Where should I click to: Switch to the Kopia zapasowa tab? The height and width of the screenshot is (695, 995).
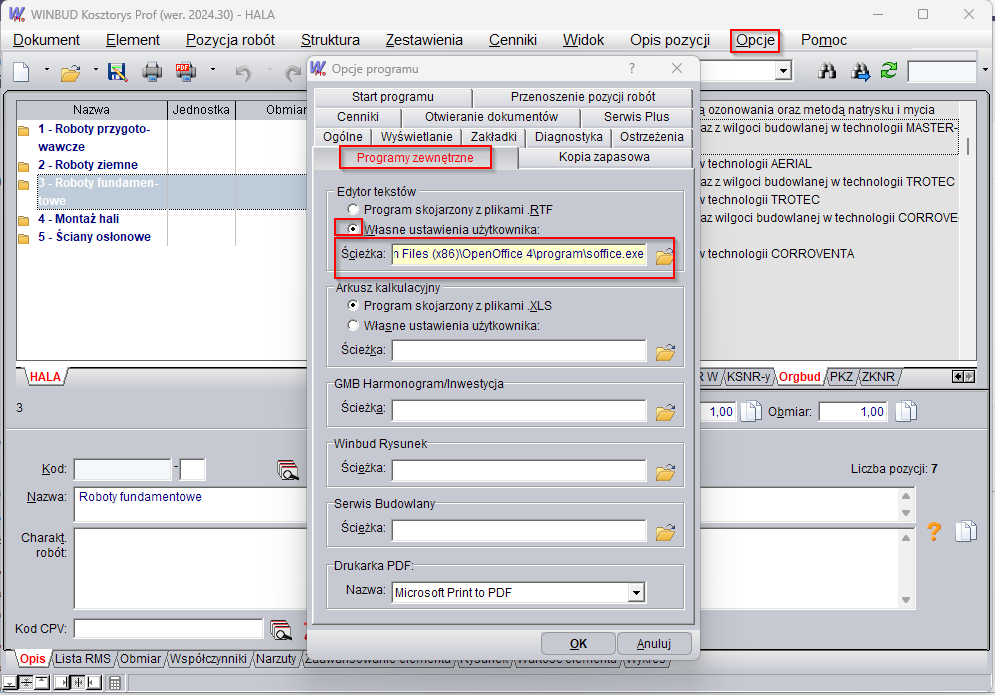[604, 157]
